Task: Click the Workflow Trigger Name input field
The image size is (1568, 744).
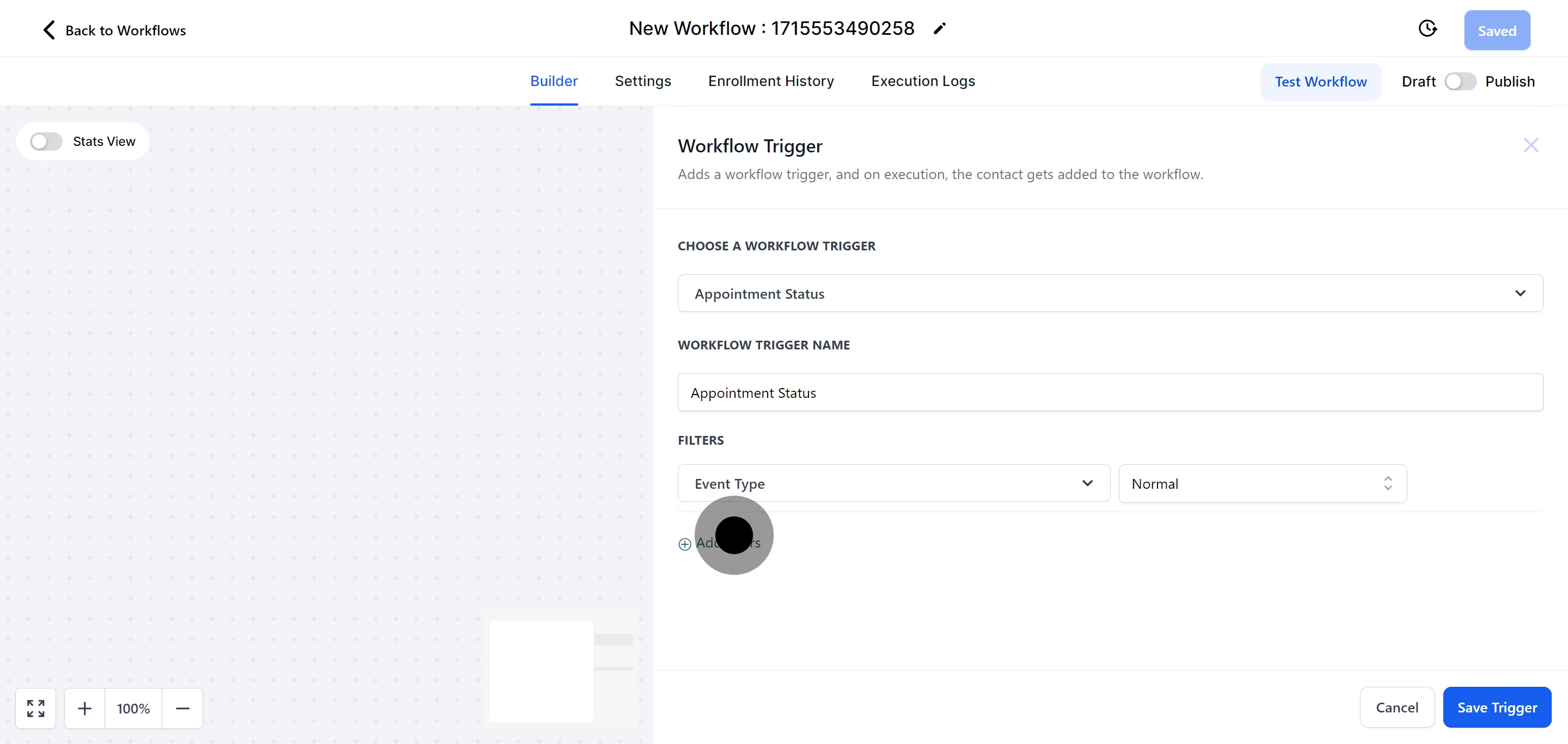Action: 1109,392
